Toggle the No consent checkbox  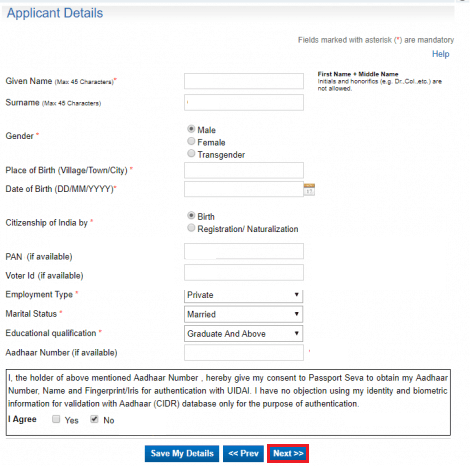click(94, 419)
